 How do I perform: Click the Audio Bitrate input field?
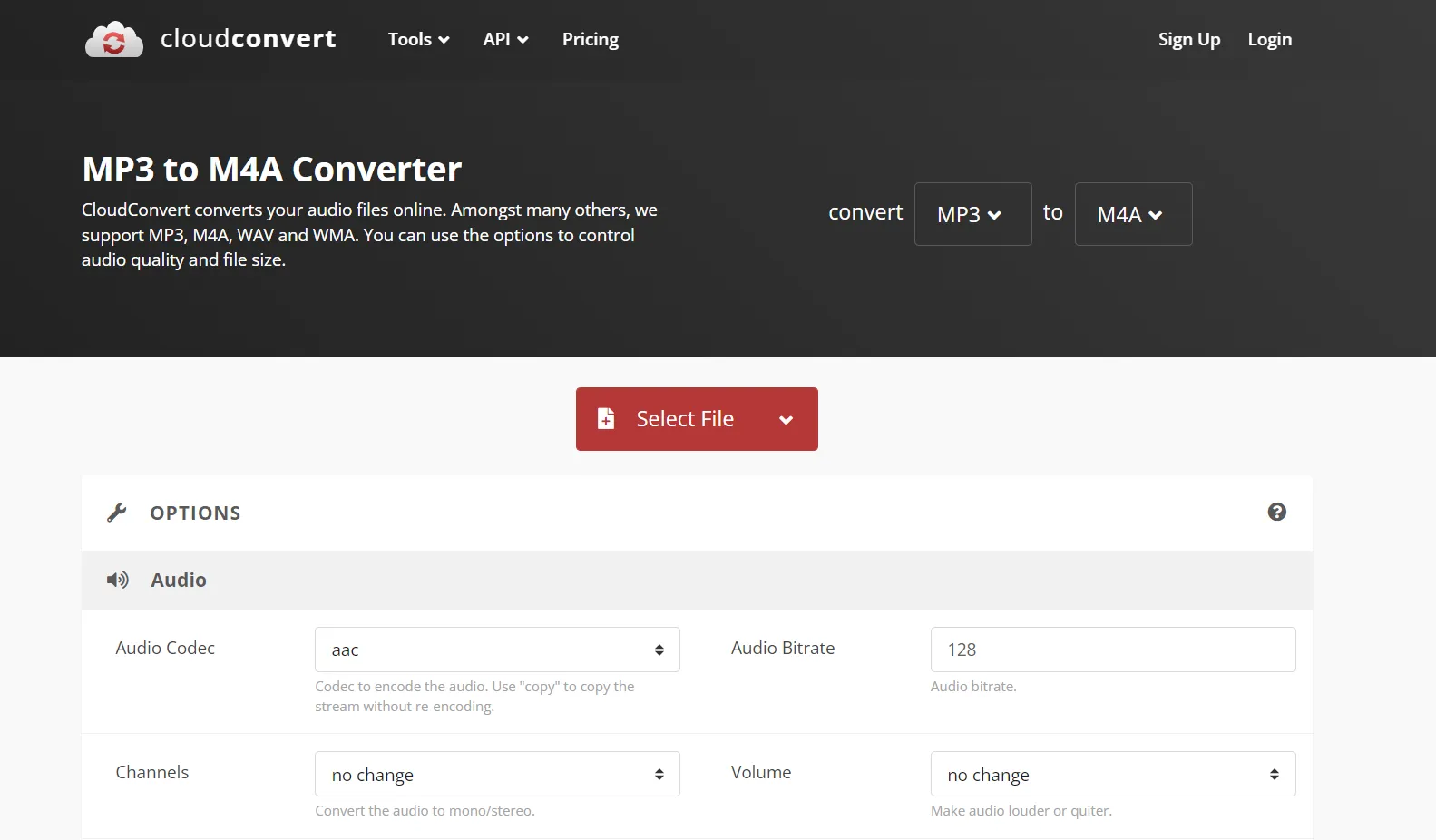[x=1112, y=650]
